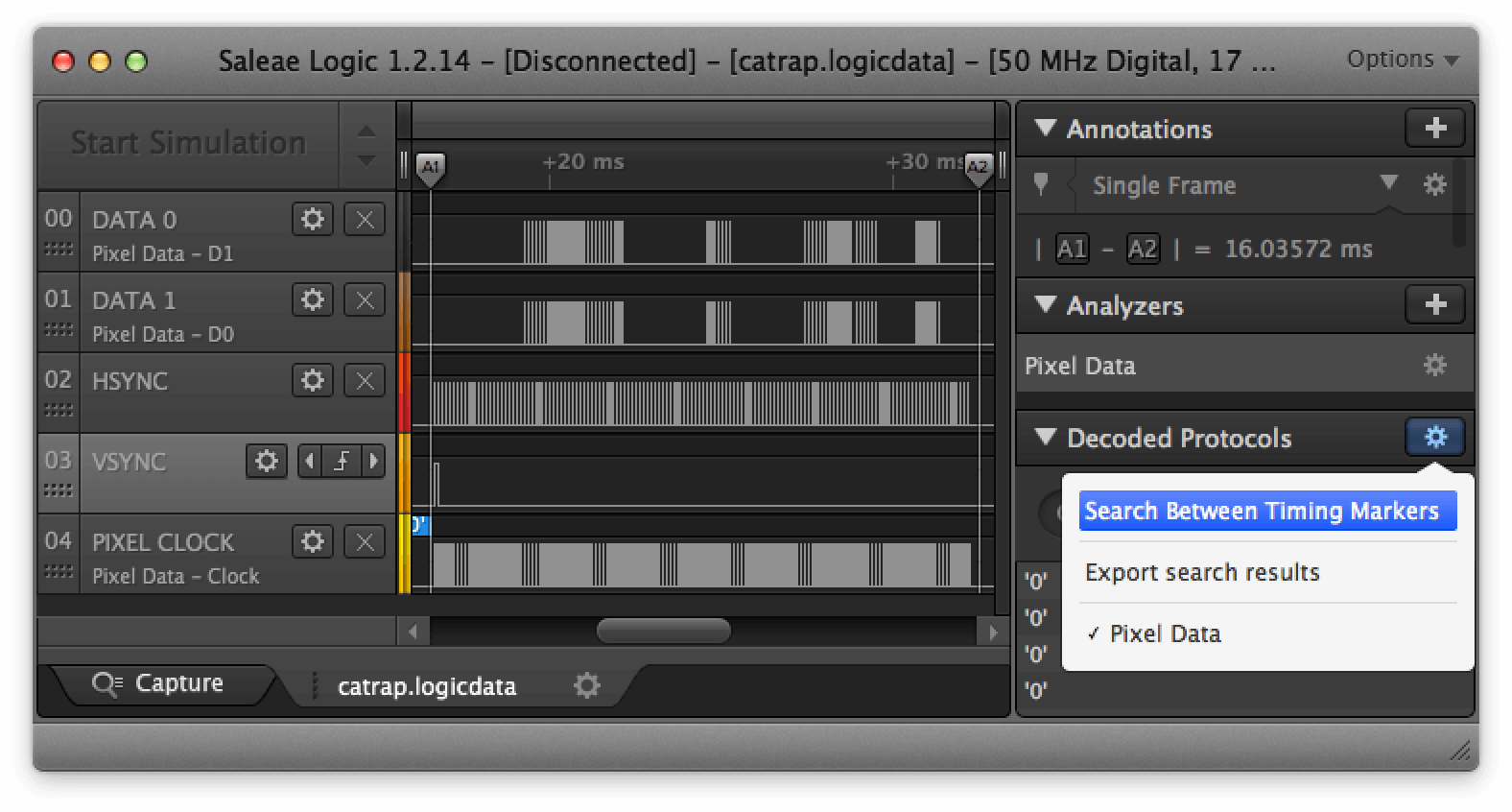Remove HSYNC channel with X button
1512x812 pixels.
click(365, 380)
